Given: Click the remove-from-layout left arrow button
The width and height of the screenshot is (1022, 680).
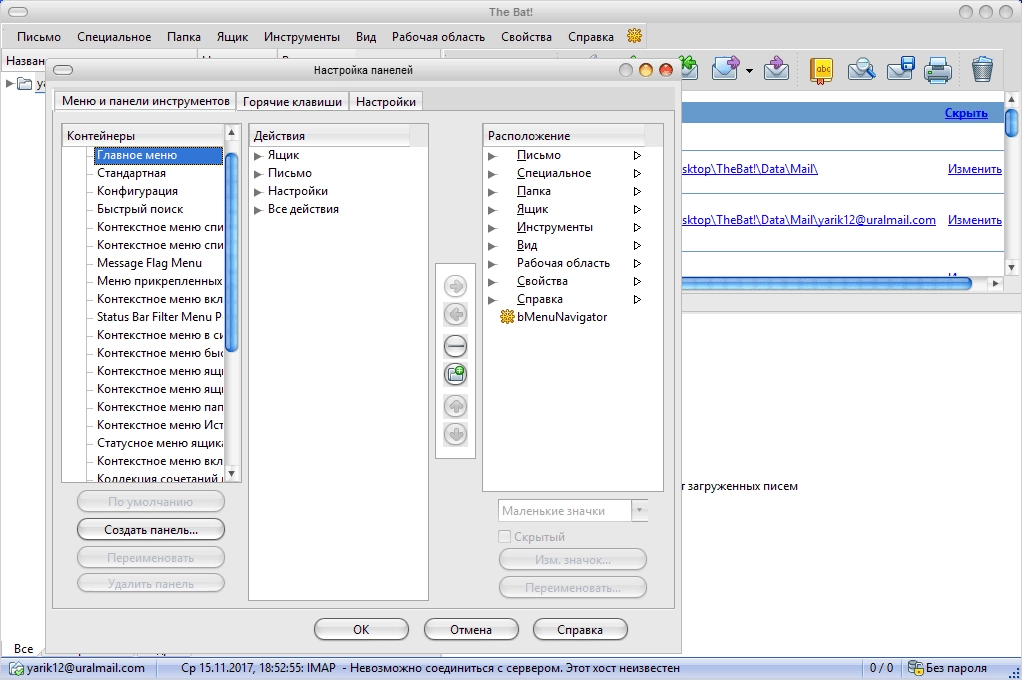Looking at the screenshot, I should (455, 314).
